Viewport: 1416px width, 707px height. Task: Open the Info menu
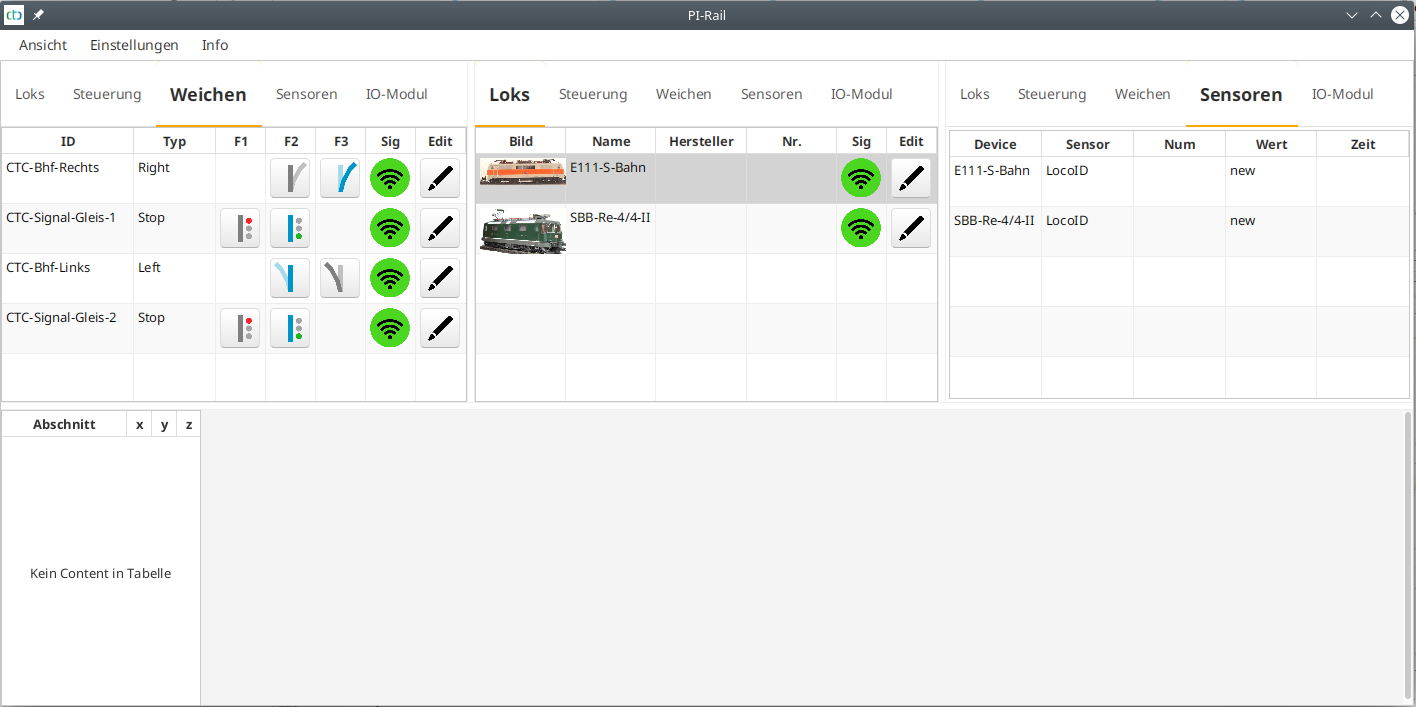pos(215,45)
